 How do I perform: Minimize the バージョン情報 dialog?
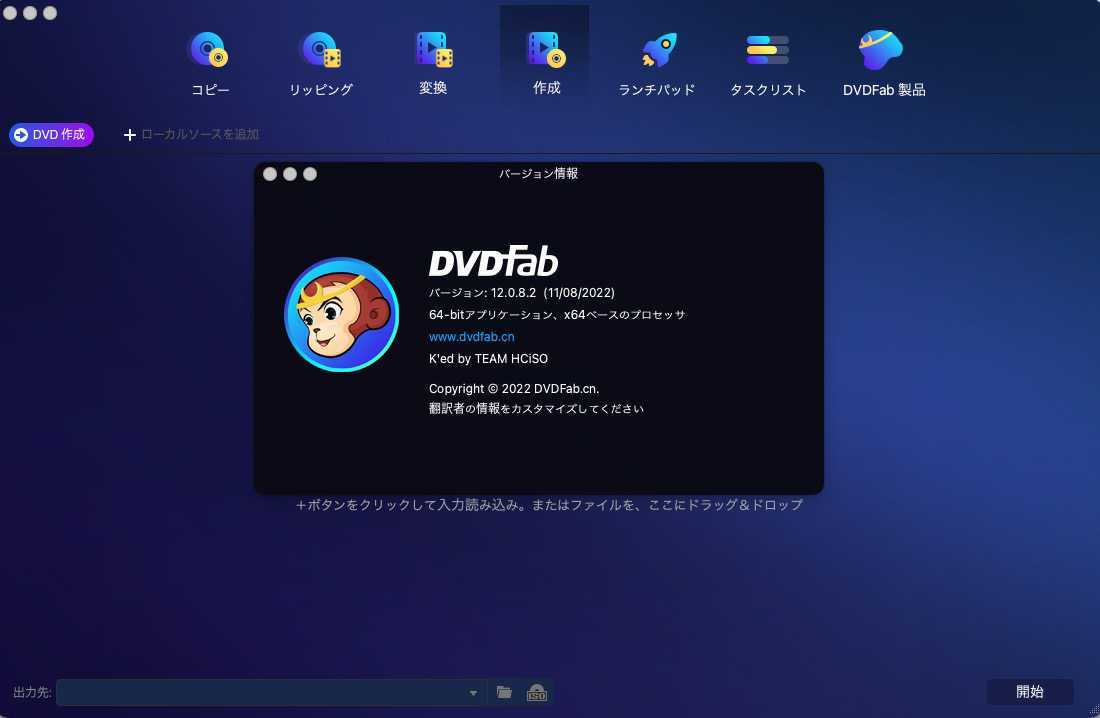click(290, 174)
